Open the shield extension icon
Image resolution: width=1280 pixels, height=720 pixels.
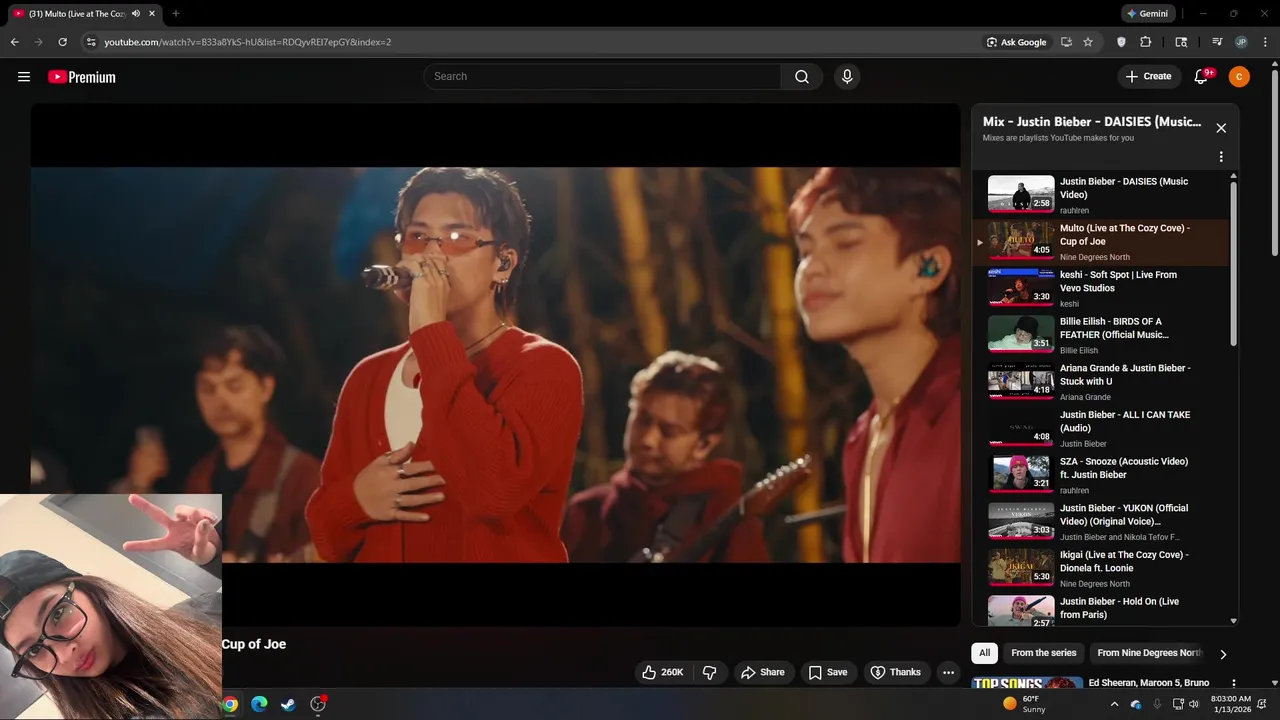pyautogui.click(x=1121, y=42)
